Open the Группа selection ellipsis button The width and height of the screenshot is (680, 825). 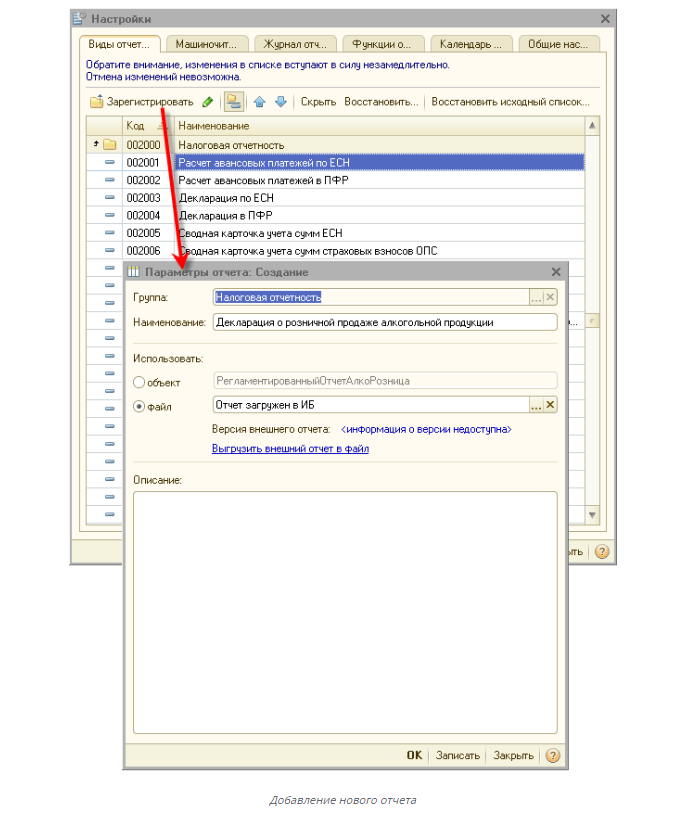pyautogui.click(x=536, y=297)
